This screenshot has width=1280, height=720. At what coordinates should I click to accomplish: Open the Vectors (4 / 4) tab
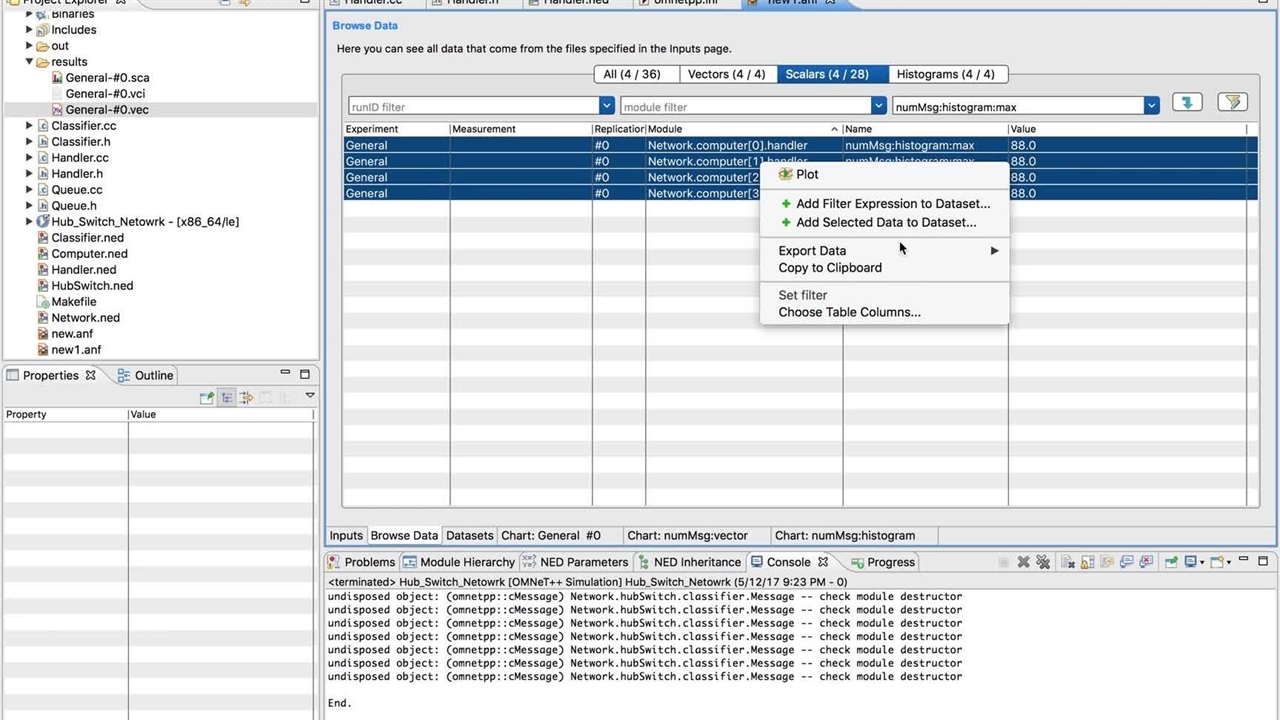[x=726, y=74]
